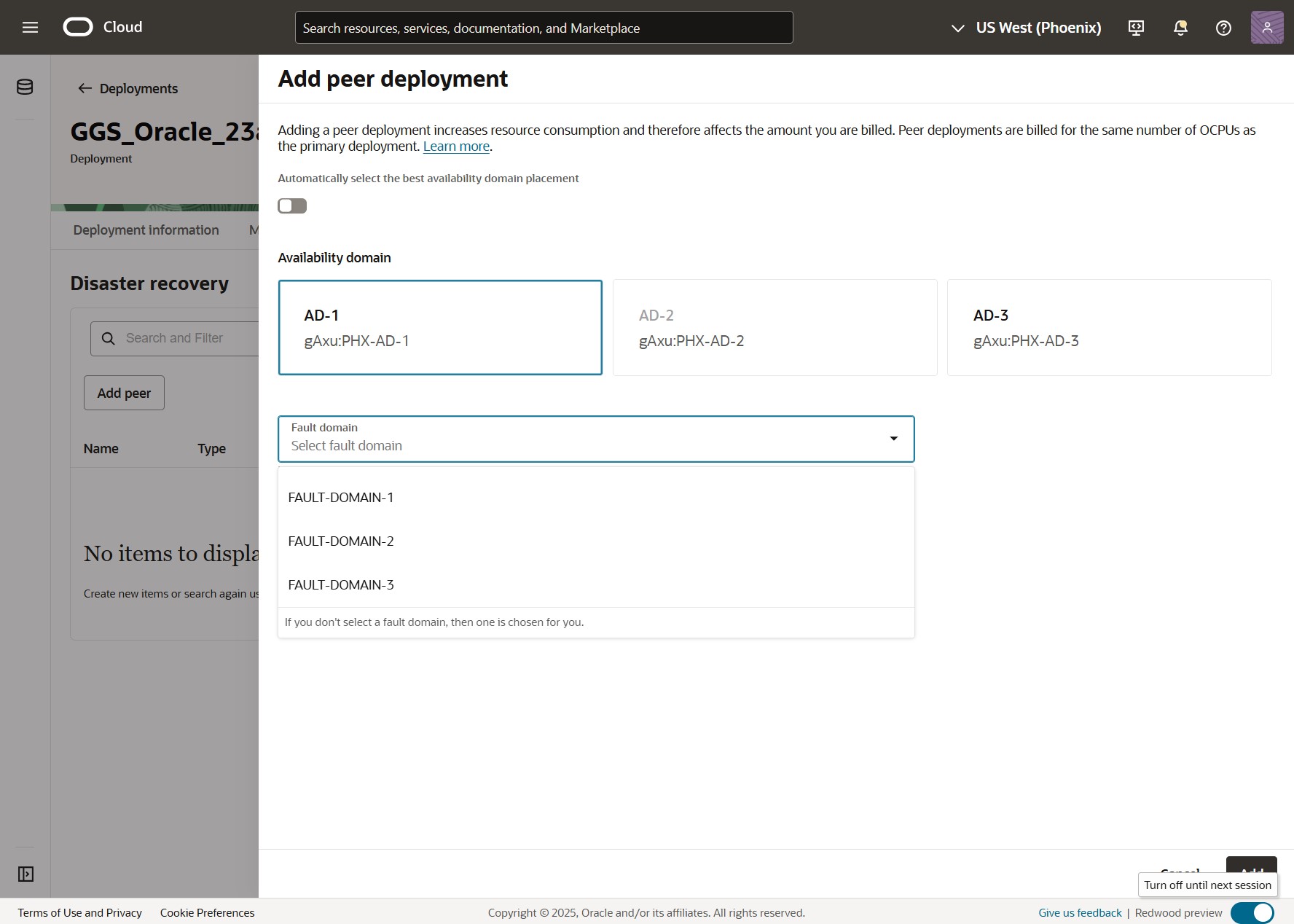The width and height of the screenshot is (1294, 924).
Task: Select the database icon in left sidebar
Action: click(24, 86)
